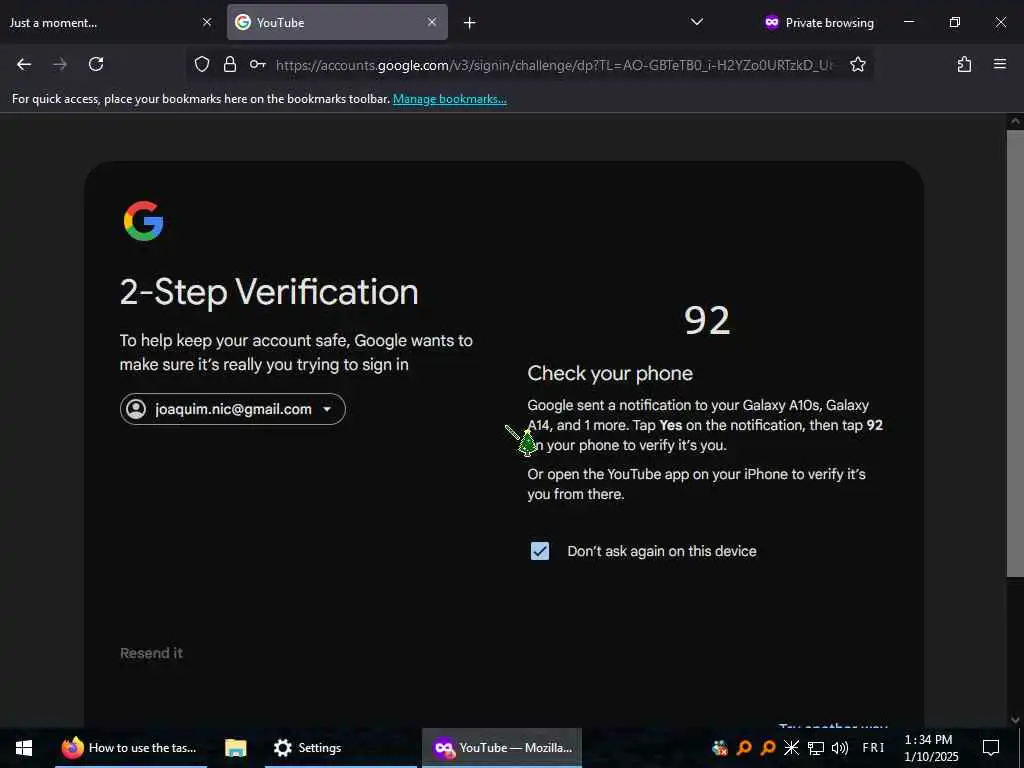The width and height of the screenshot is (1024, 768).
Task: Click the asterisk tray icon
Action: (x=792, y=748)
